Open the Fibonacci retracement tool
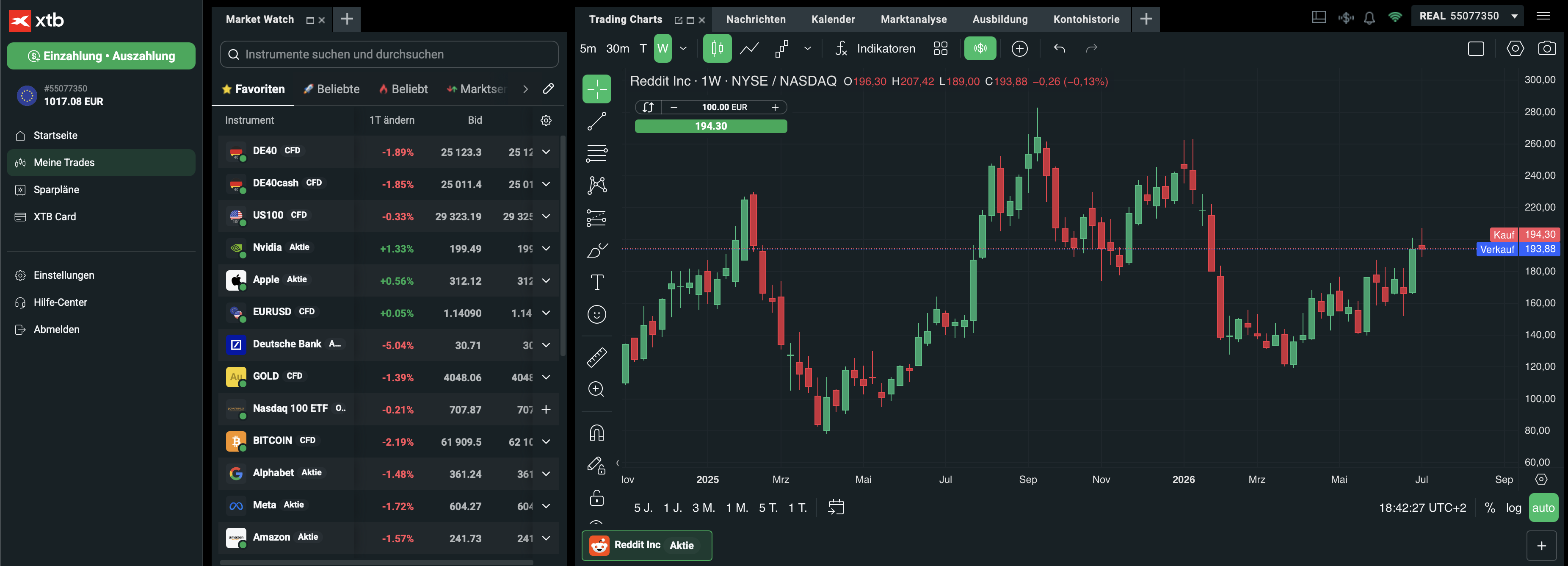The width and height of the screenshot is (1568, 566). click(x=596, y=153)
